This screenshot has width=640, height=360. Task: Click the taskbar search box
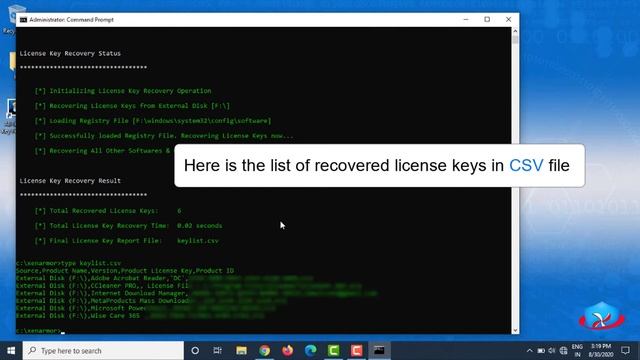[x=103, y=351]
